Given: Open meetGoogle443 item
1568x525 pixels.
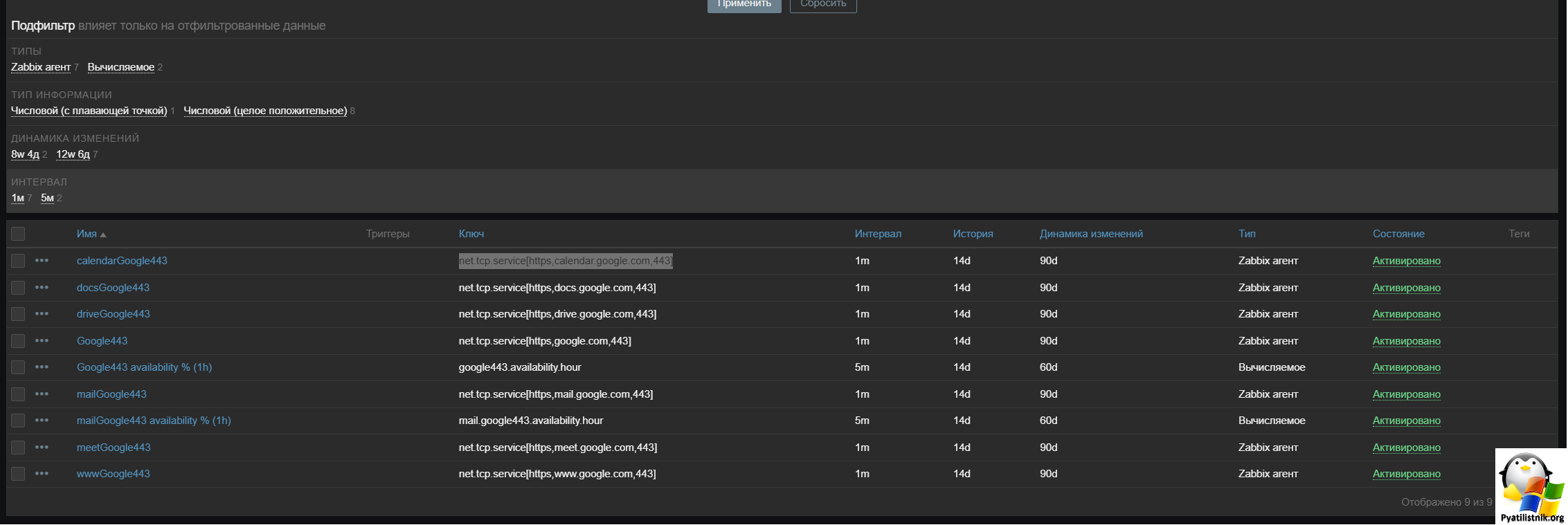Looking at the screenshot, I should click(114, 448).
